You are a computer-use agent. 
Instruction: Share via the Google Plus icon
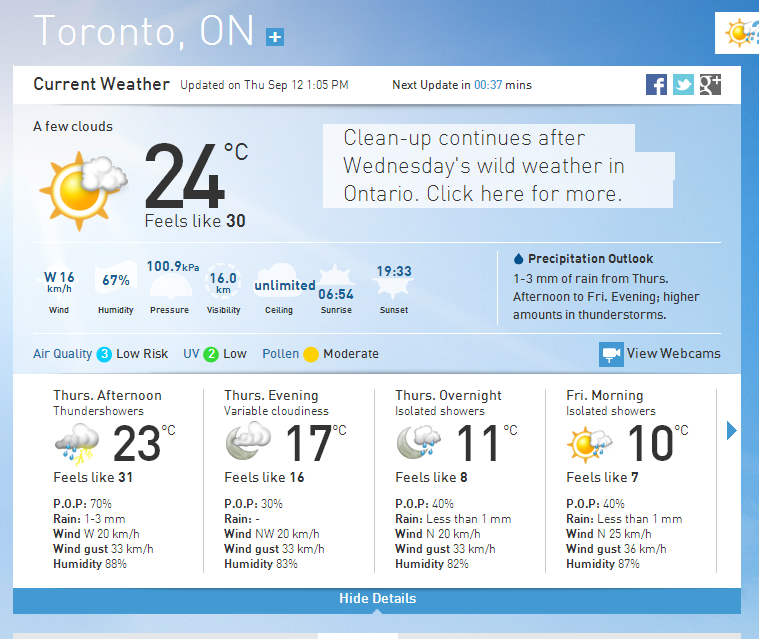[711, 85]
